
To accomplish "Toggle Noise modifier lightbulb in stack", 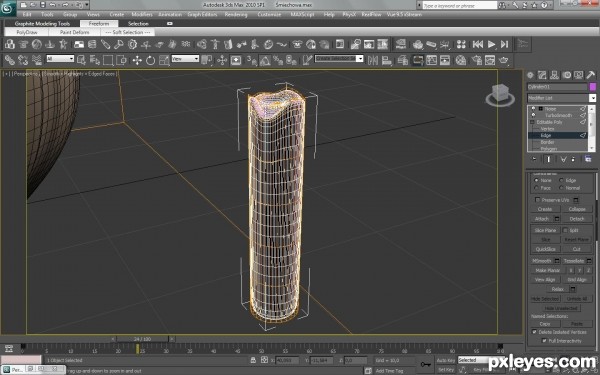I will (x=533, y=109).
